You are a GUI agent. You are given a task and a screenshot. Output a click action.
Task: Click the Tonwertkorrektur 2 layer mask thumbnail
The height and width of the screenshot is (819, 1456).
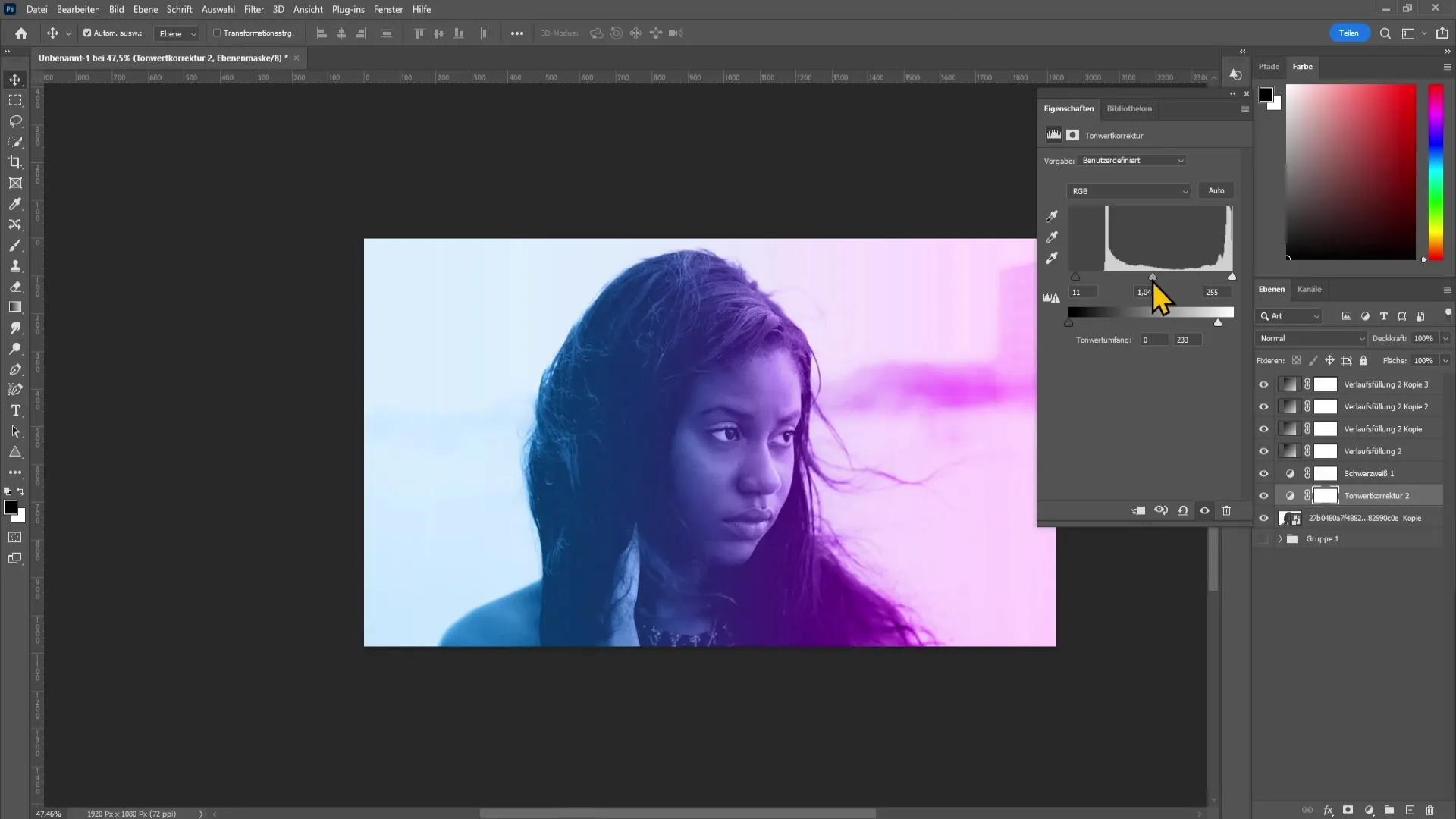(1325, 496)
